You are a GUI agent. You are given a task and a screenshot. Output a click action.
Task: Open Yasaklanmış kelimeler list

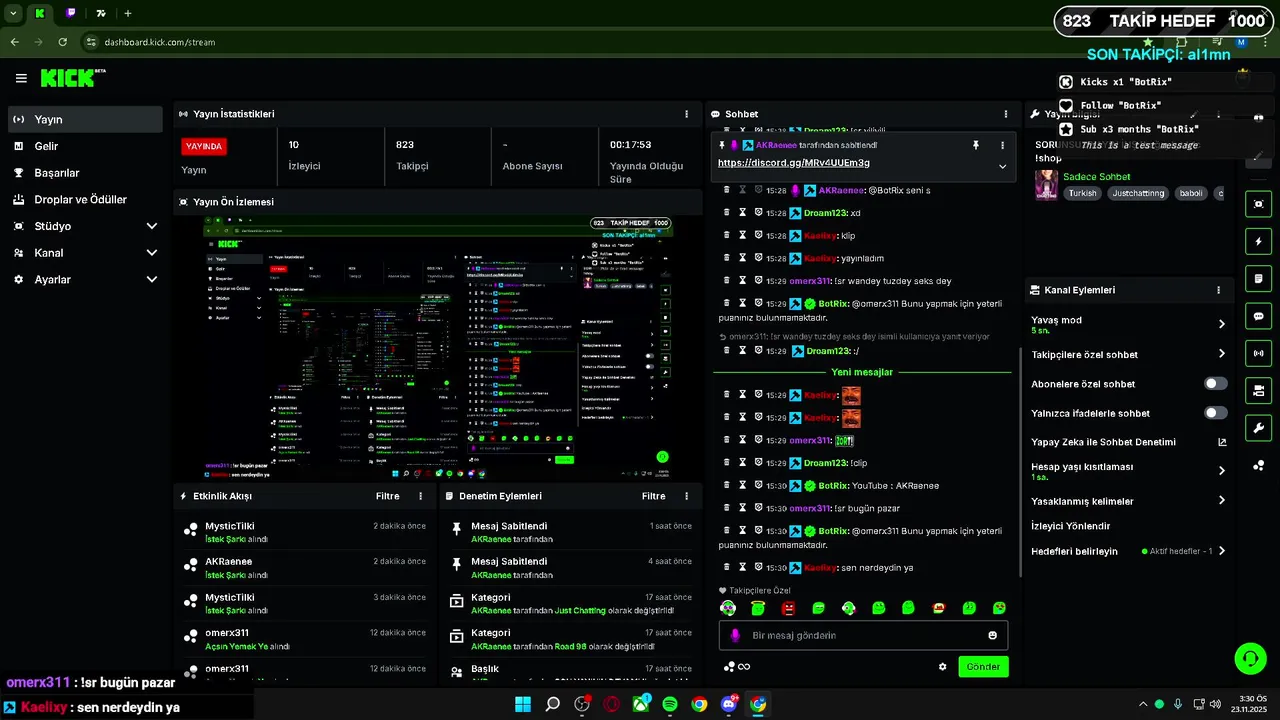pyautogui.click(x=1221, y=501)
